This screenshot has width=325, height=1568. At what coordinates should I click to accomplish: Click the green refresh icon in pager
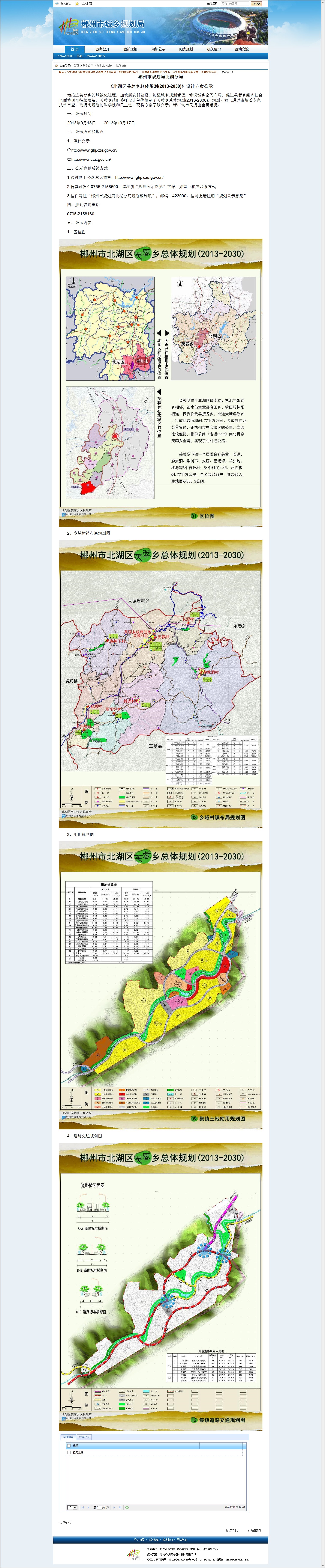click(x=127, y=1508)
